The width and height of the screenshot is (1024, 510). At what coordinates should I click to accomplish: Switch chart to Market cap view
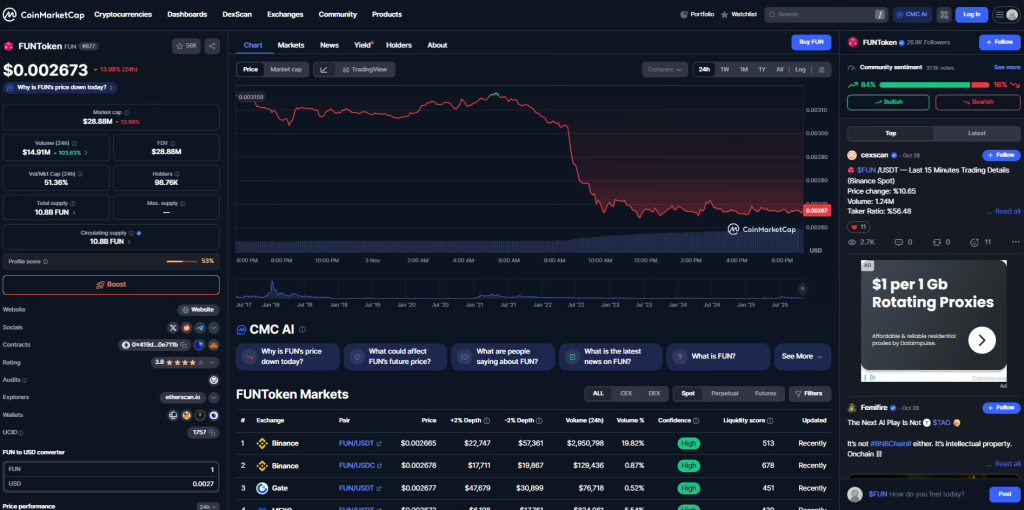tap(286, 69)
